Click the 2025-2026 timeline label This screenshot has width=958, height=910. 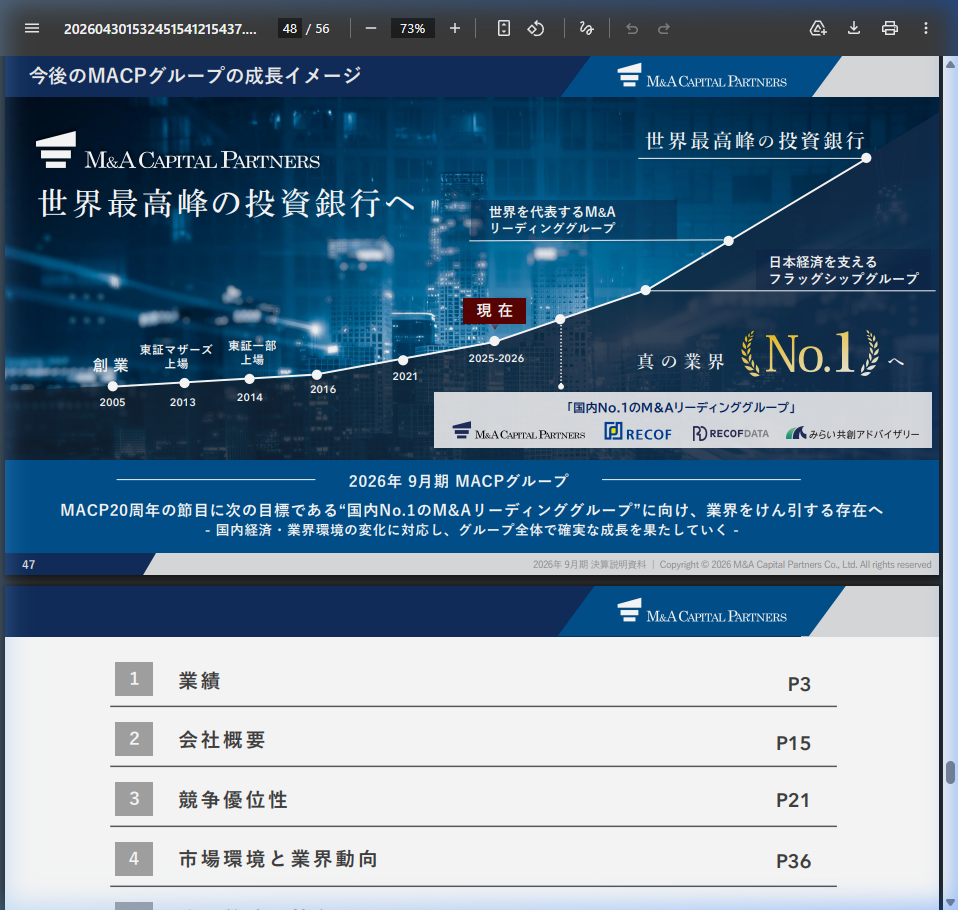[496, 358]
